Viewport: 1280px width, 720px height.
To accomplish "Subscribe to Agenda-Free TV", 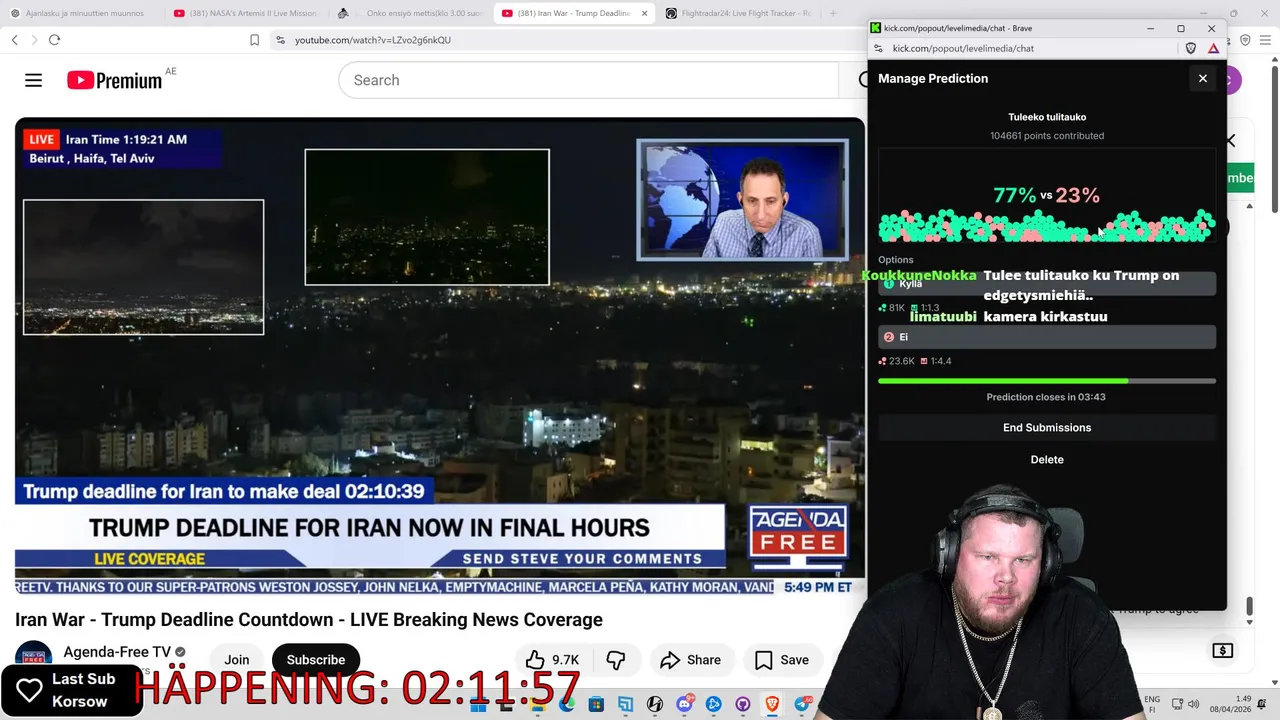I will 316,660.
